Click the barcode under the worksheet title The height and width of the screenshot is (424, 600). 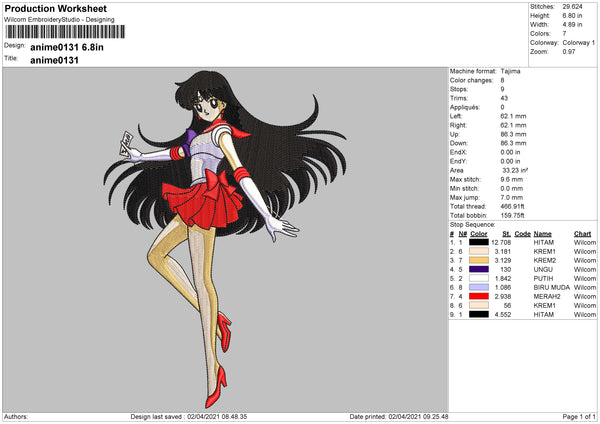(x=65, y=32)
